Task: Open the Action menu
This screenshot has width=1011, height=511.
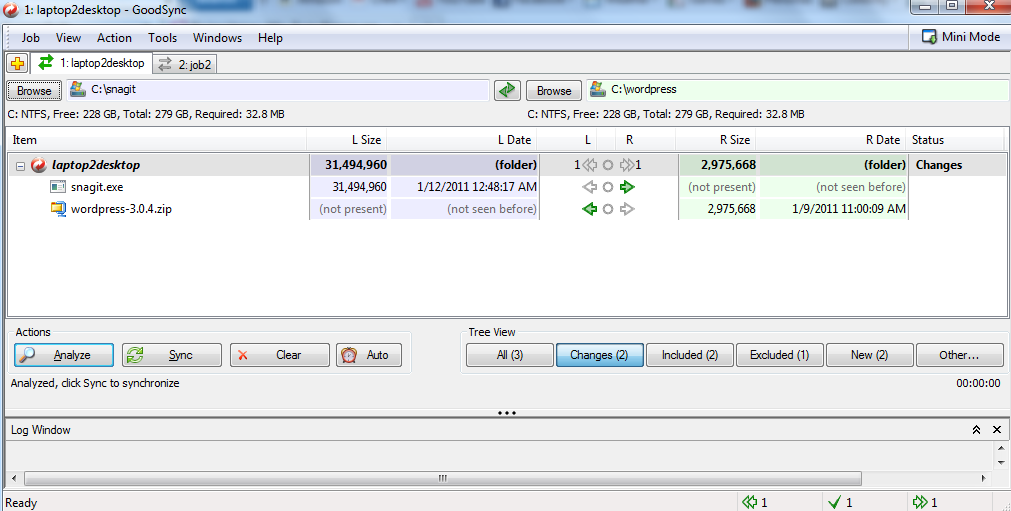Action: tap(114, 38)
